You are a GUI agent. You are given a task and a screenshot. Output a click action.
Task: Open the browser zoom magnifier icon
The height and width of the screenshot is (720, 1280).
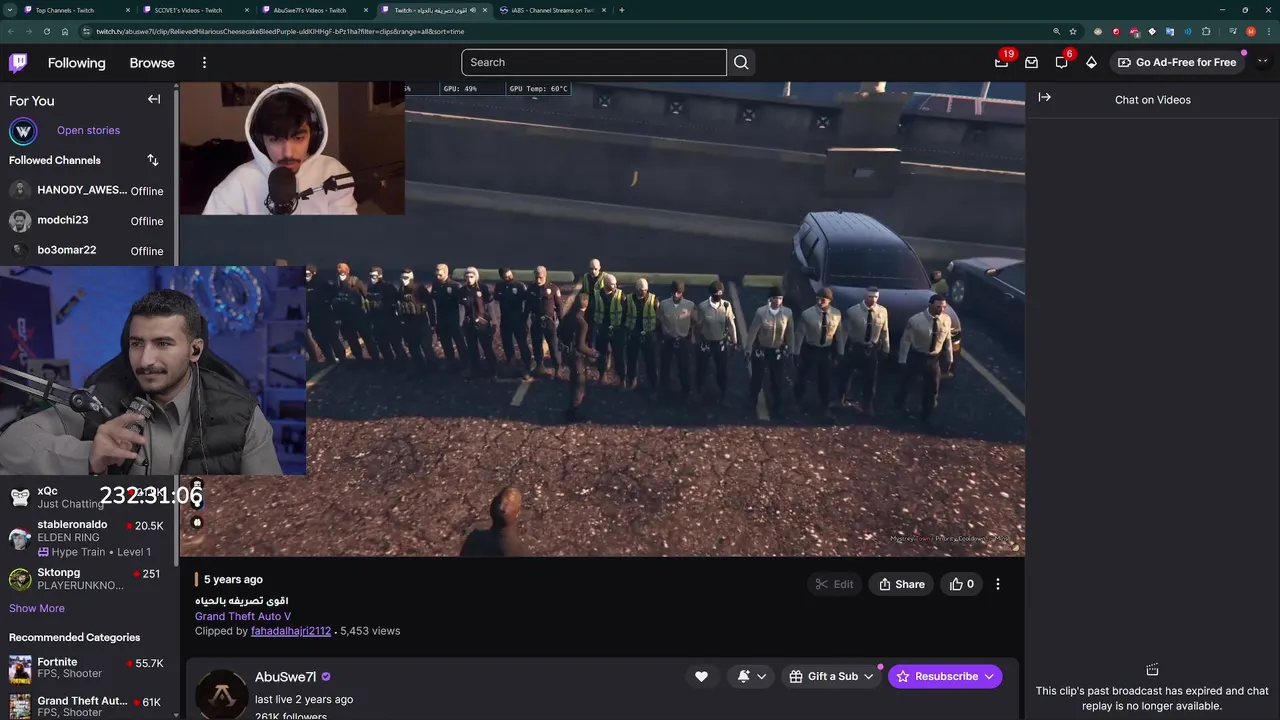1056,31
